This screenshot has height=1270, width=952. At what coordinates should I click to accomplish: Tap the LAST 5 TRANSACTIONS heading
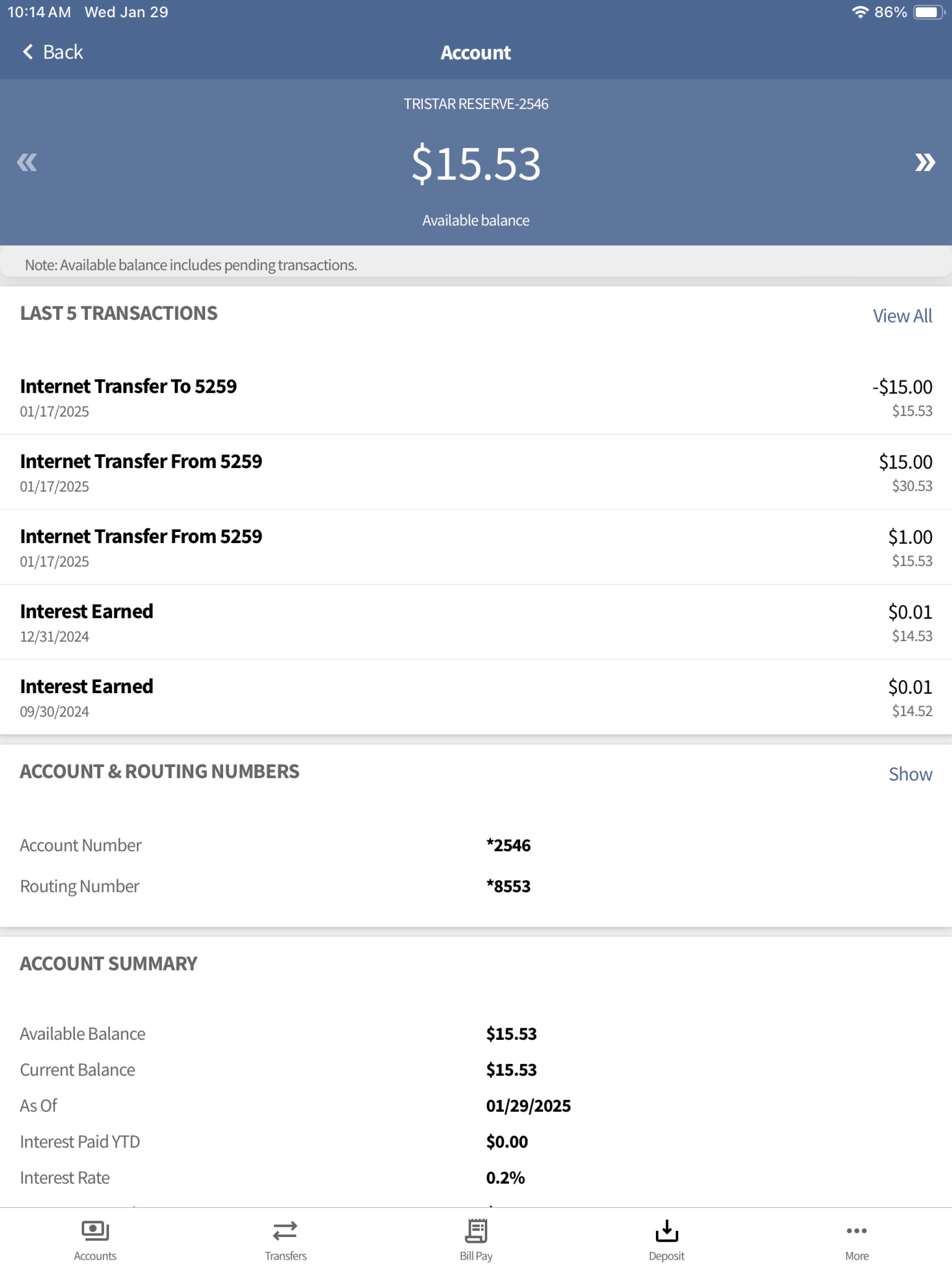point(119,313)
